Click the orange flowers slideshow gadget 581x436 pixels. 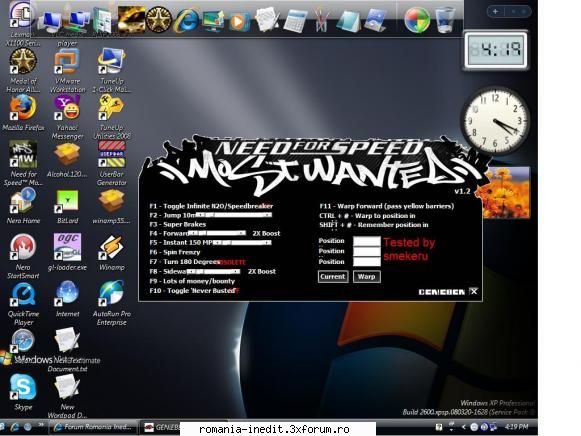(x=506, y=193)
